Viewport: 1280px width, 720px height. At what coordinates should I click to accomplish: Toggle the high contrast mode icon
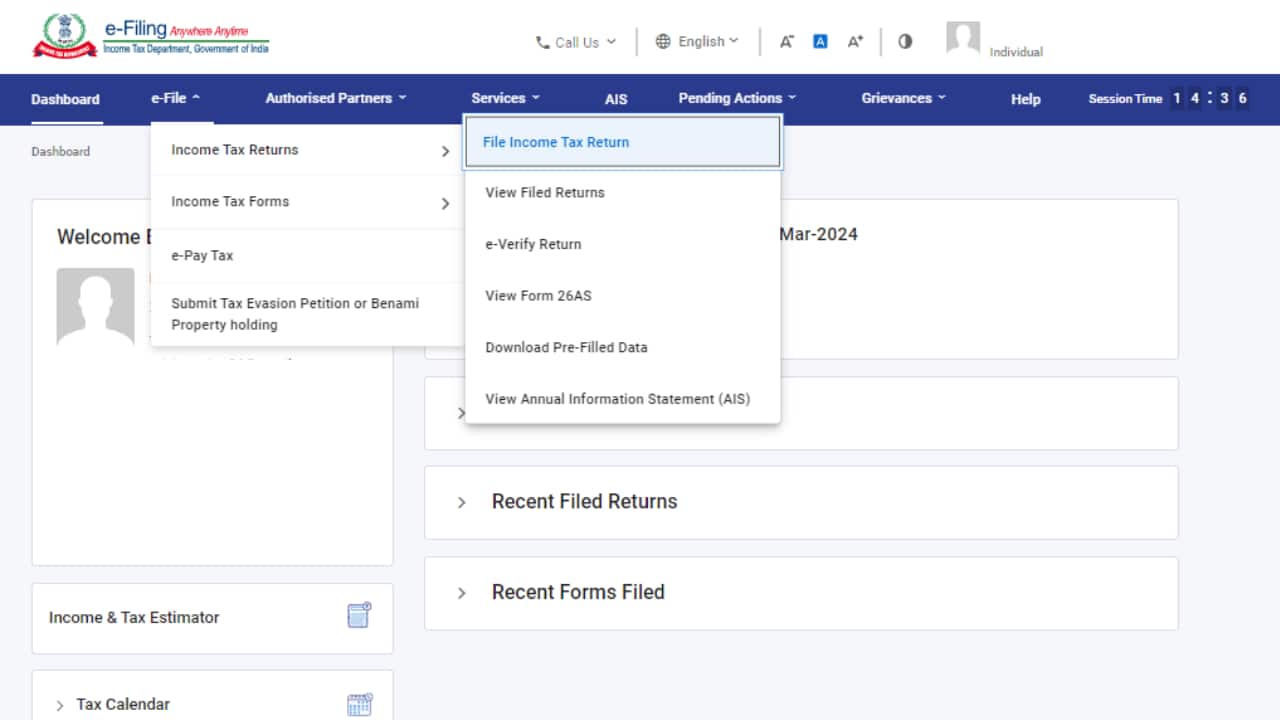(905, 42)
